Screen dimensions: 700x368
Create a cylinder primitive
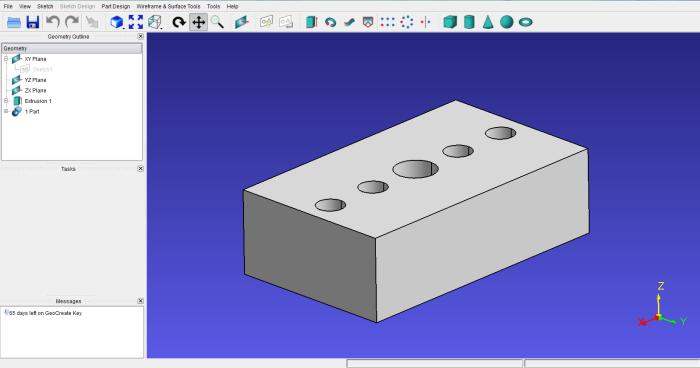pyautogui.click(x=469, y=22)
